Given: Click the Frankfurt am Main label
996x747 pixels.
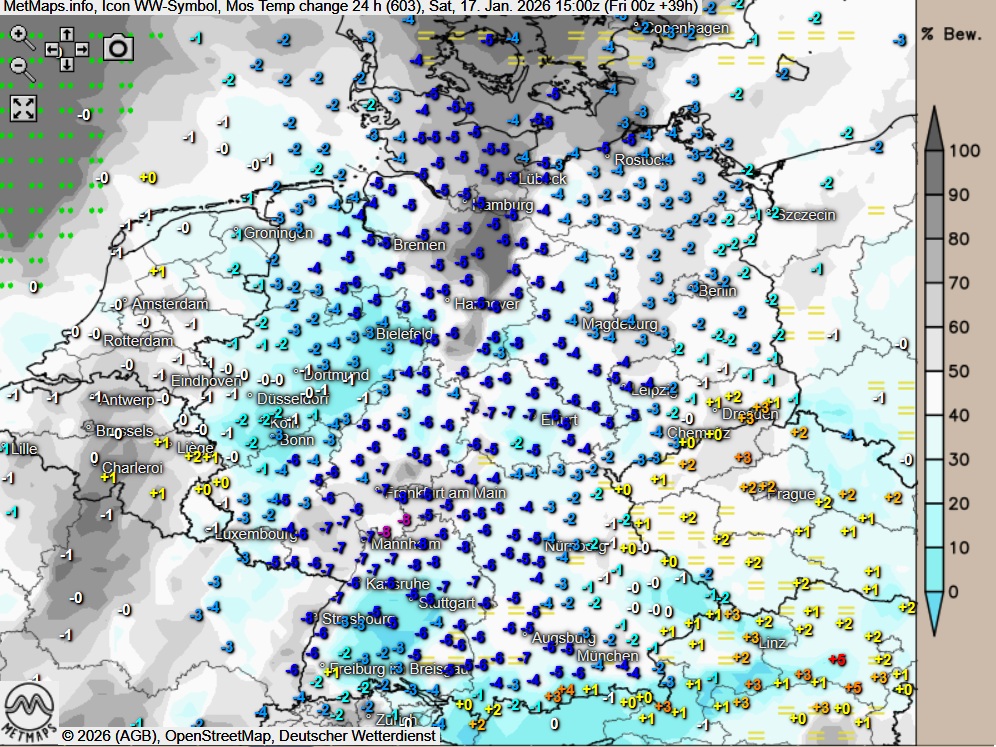Looking at the screenshot, I should click(x=445, y=492).
